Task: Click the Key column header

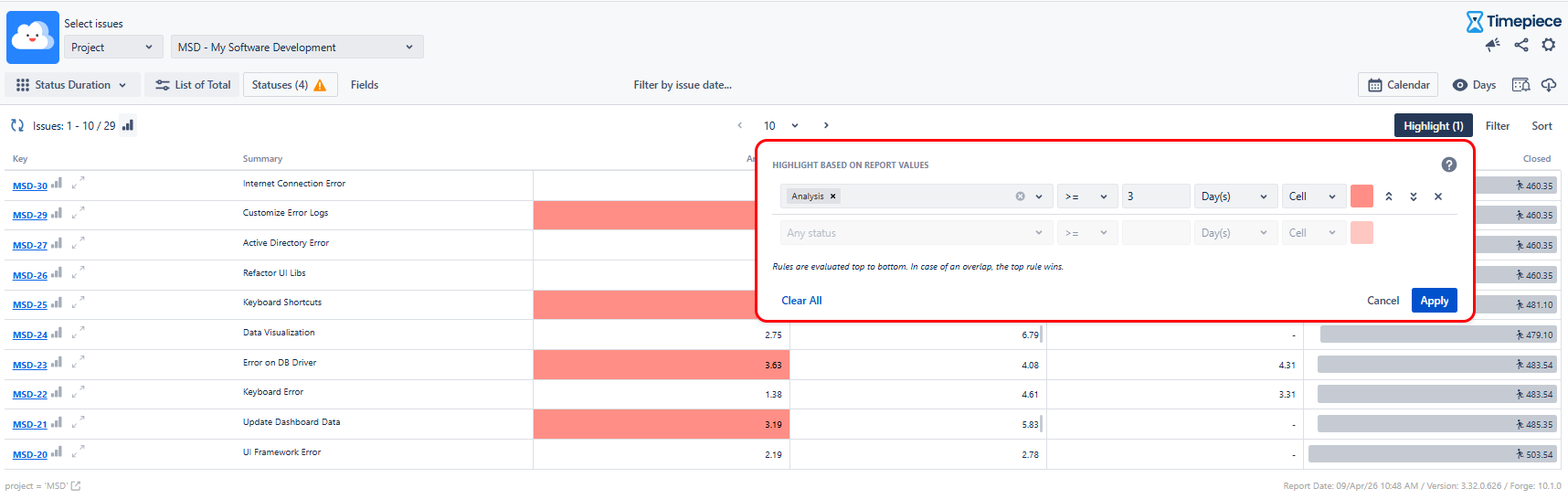Action: [x=20, y=159]
